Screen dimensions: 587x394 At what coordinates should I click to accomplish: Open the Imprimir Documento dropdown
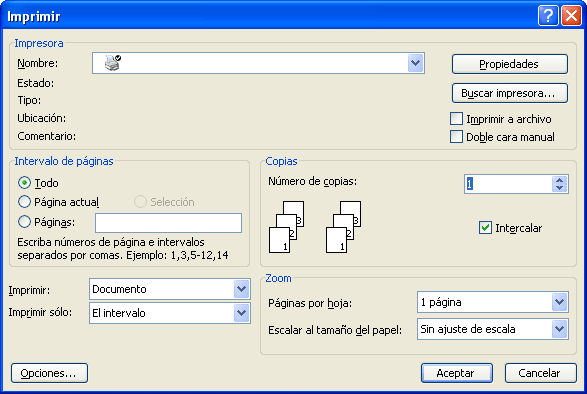241,289
